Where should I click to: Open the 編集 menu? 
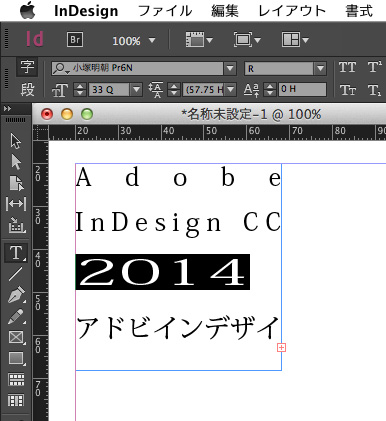pyautogui.click(x=225, y=11)
